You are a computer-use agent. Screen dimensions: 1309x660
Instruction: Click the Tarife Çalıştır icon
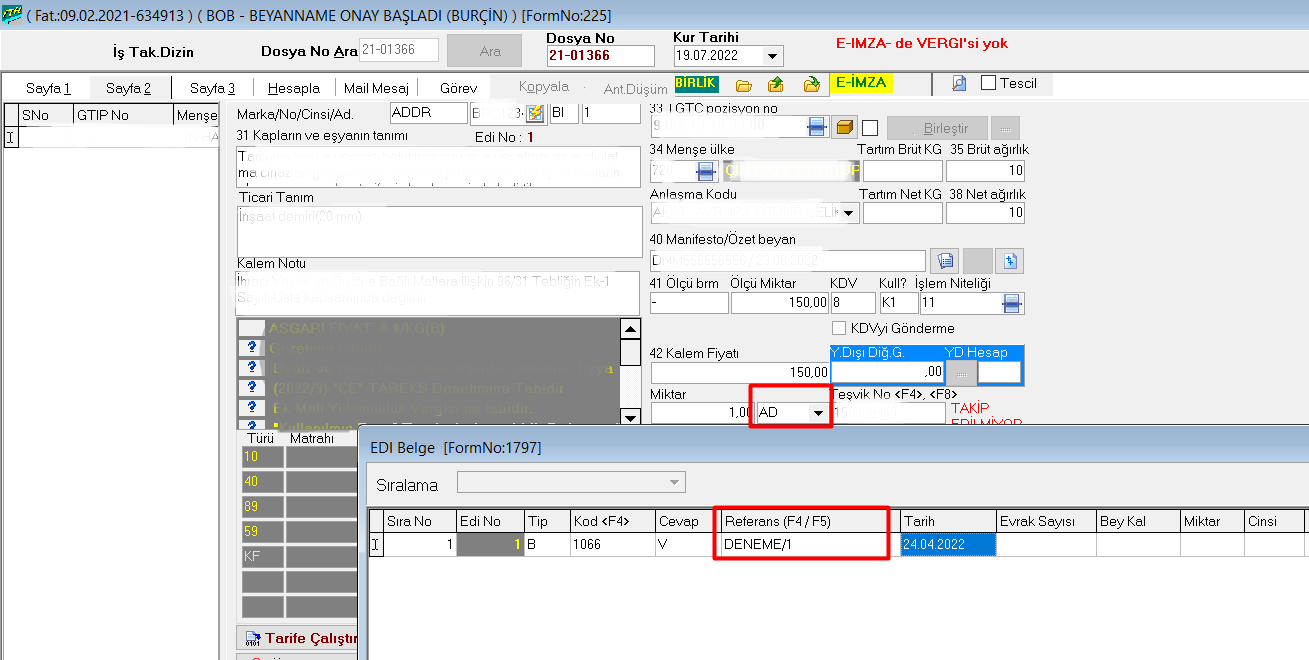click(251, 638)
